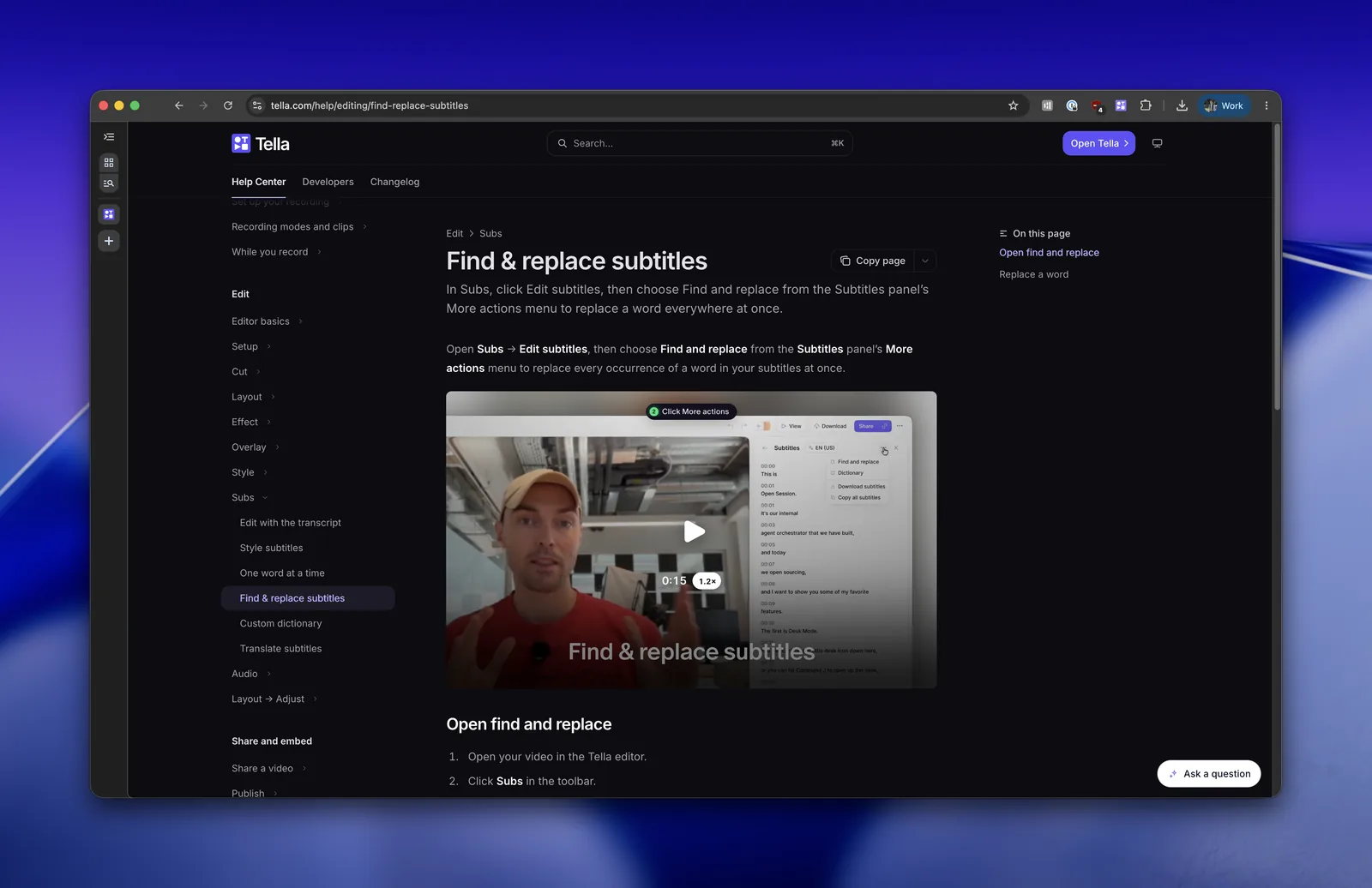Expand Editor basics in sidebar
The width and height of the screenshot is (1372, 888).
click(268, 321)
